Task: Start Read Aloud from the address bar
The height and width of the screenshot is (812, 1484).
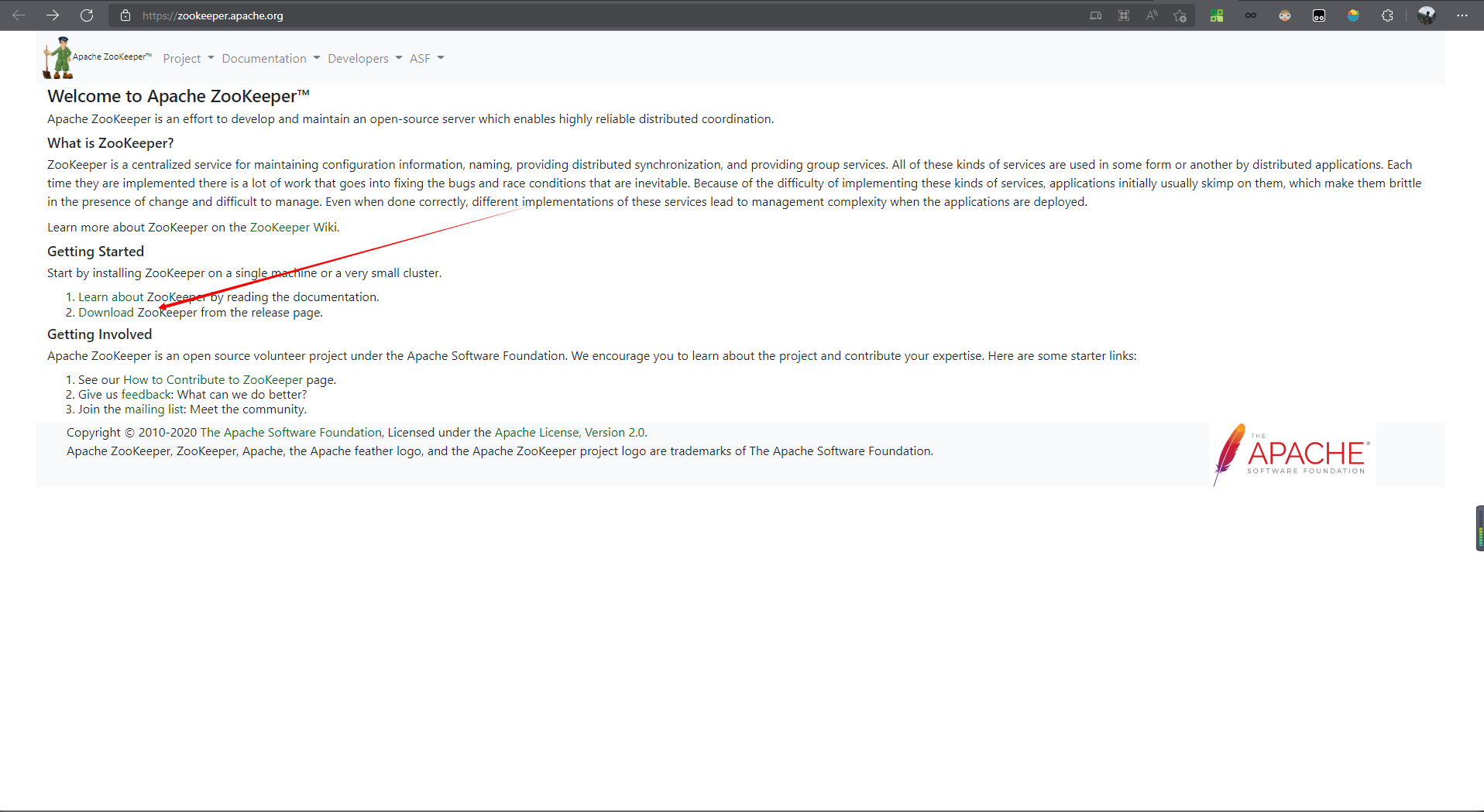Action: point(1152,15)
